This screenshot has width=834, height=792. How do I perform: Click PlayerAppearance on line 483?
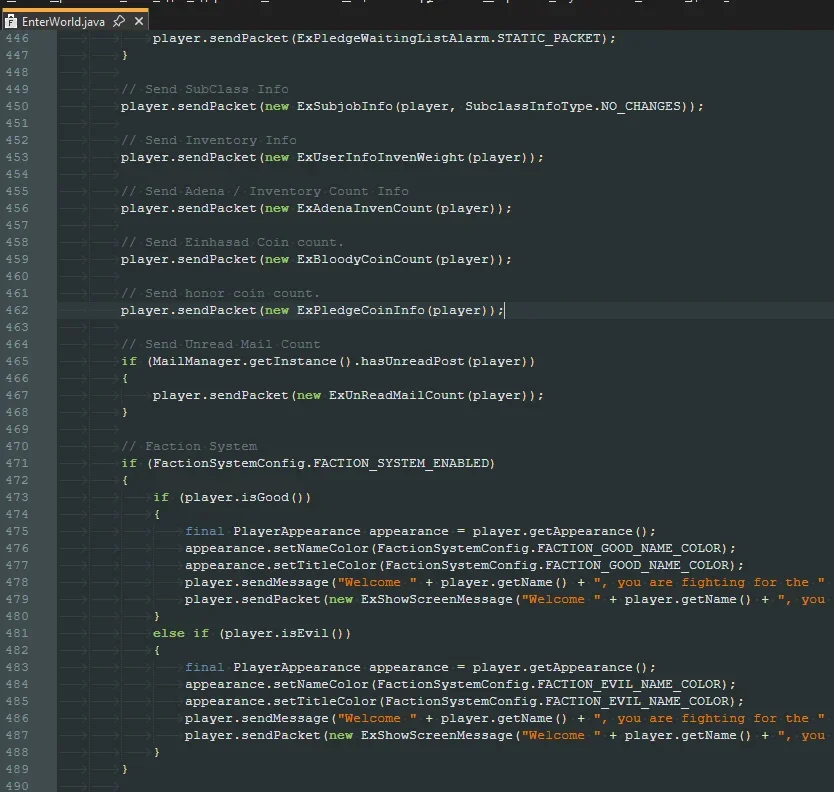pos(296,668)
